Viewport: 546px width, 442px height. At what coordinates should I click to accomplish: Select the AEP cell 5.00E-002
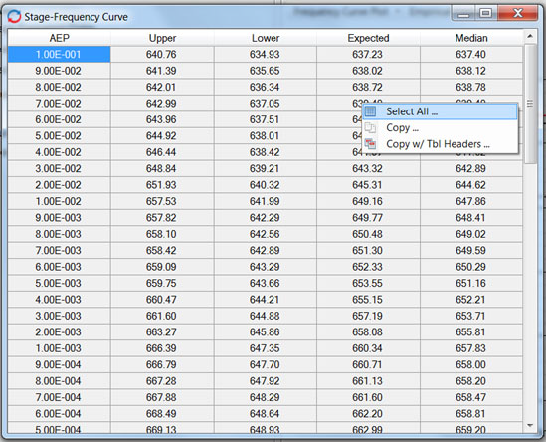point(59,136)
